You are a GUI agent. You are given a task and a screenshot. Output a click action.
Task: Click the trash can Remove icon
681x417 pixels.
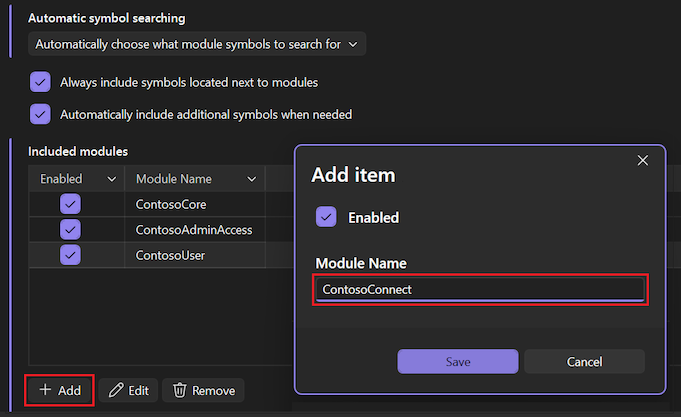[x=180, y=390]
